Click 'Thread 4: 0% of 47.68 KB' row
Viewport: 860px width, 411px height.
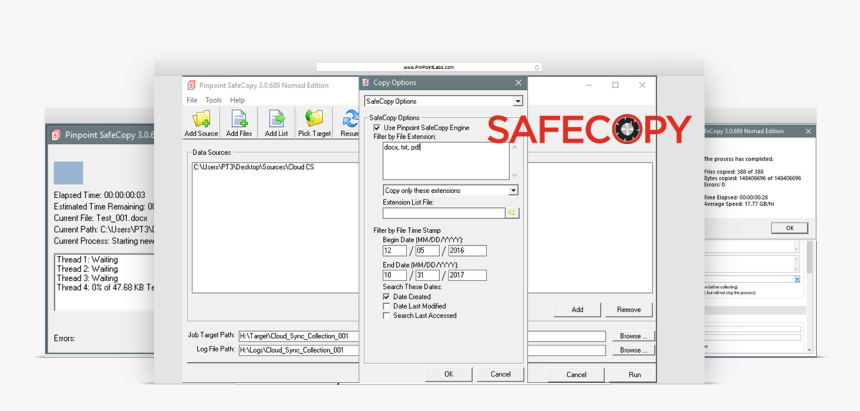tap(106, 288)
